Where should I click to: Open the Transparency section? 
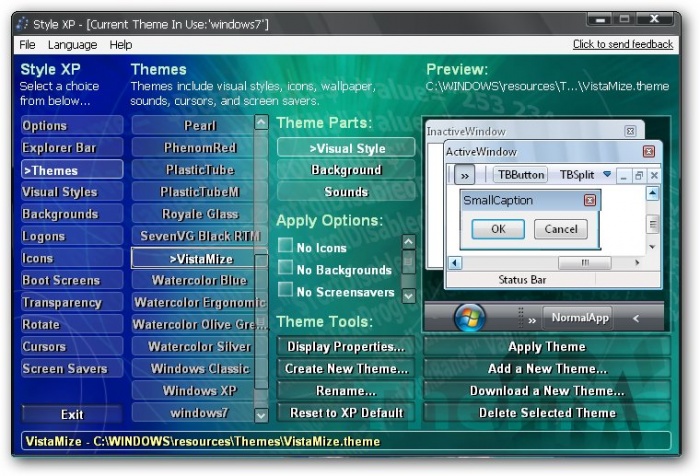[x=72, y=302]
